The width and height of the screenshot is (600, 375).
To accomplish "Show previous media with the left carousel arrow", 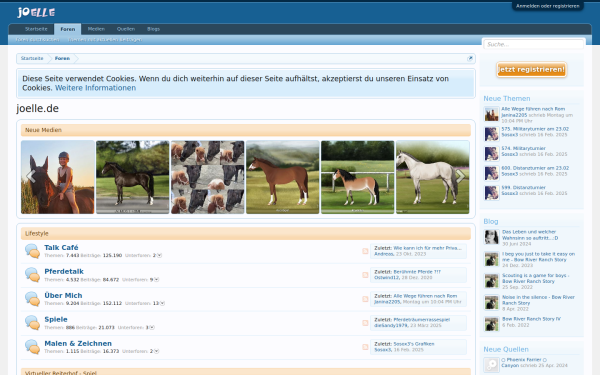I will (x=31, y=176).
